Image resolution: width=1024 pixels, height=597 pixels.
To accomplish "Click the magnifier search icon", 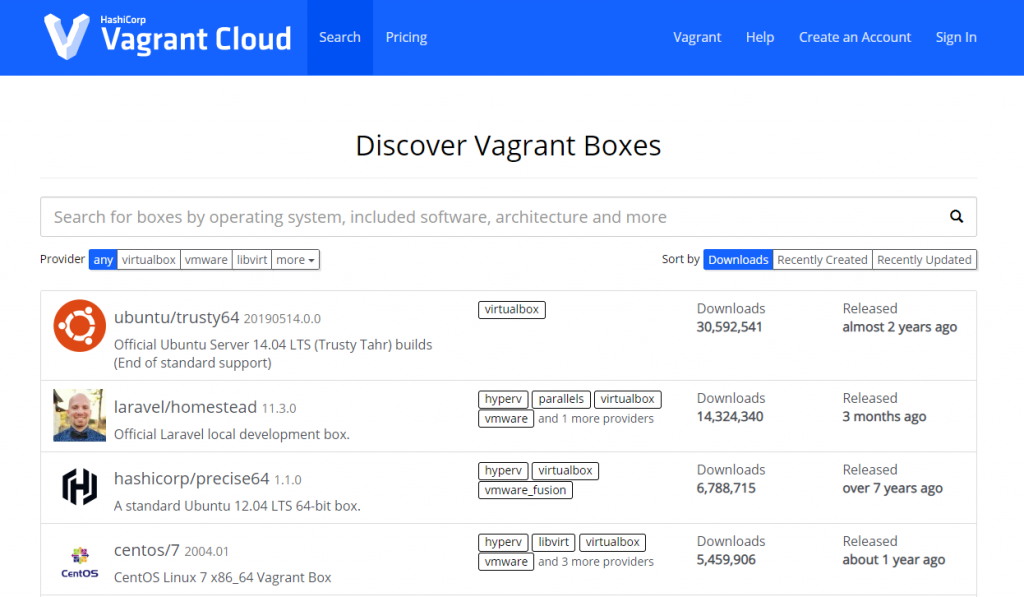I will click(956, 216).
